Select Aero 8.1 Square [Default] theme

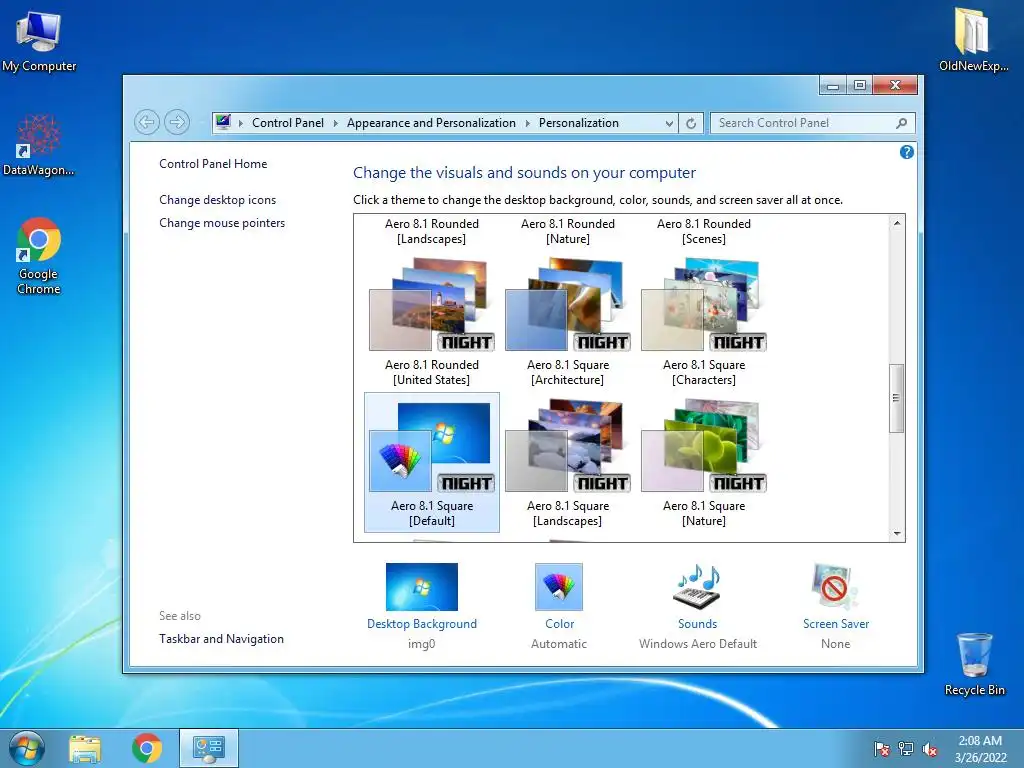(432, 462)
